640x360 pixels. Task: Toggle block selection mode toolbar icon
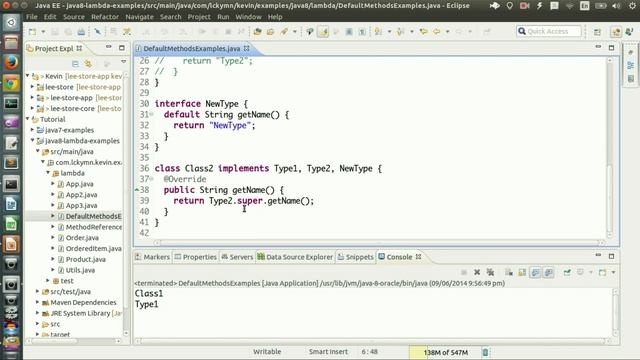pyautogui.click(x=349, y=31)
